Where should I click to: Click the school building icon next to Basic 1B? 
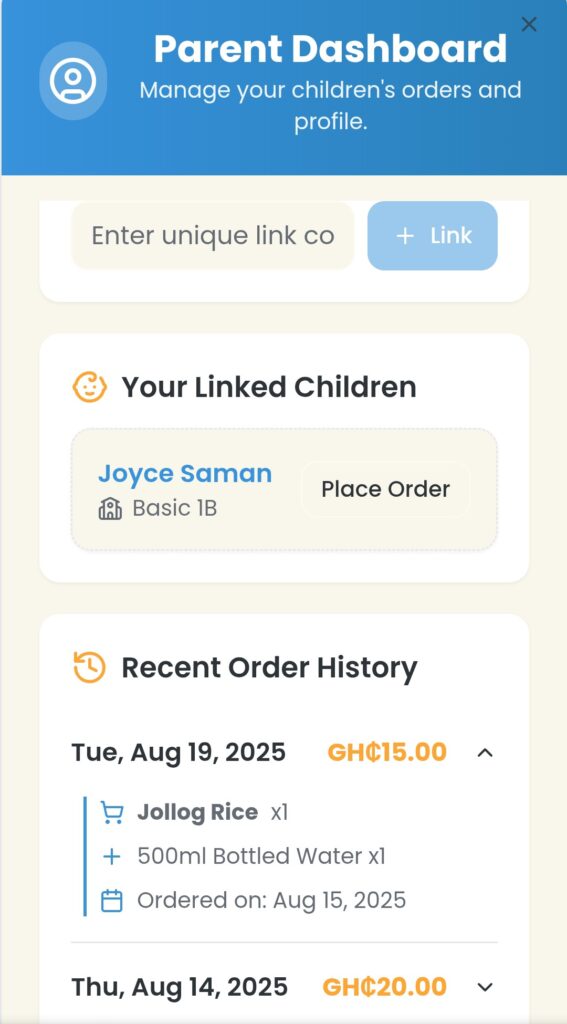click(110, 508)
